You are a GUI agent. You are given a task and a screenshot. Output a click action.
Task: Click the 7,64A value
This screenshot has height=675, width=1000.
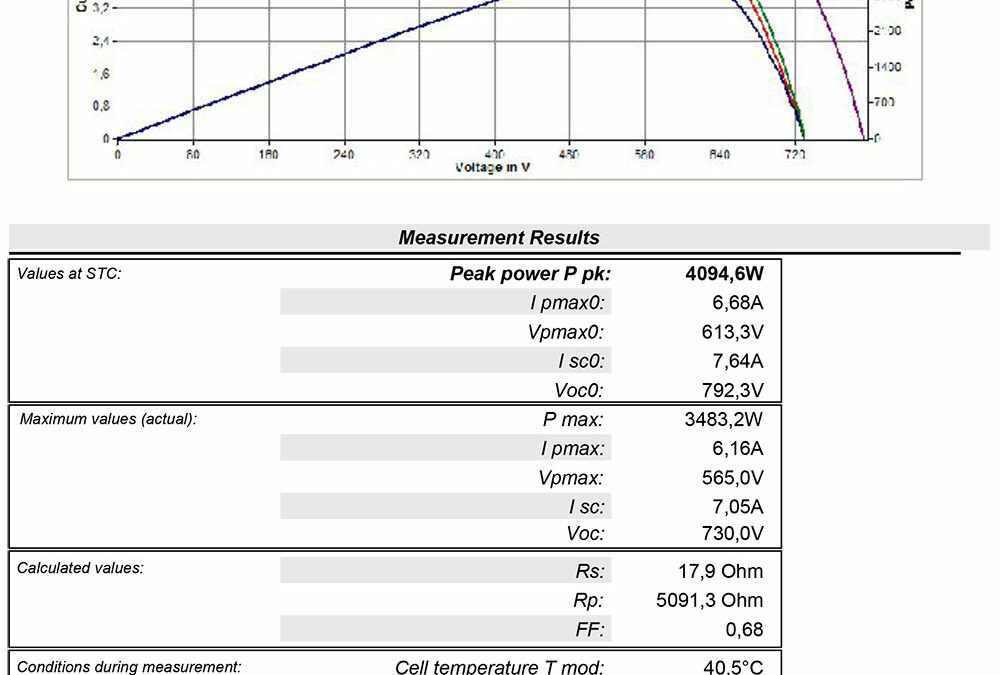click(x=737, y=361)
